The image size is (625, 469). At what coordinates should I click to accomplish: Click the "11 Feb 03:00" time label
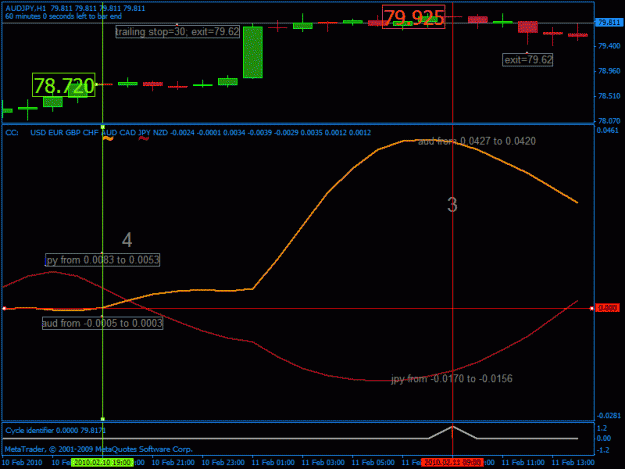click(x=323, y=462)
